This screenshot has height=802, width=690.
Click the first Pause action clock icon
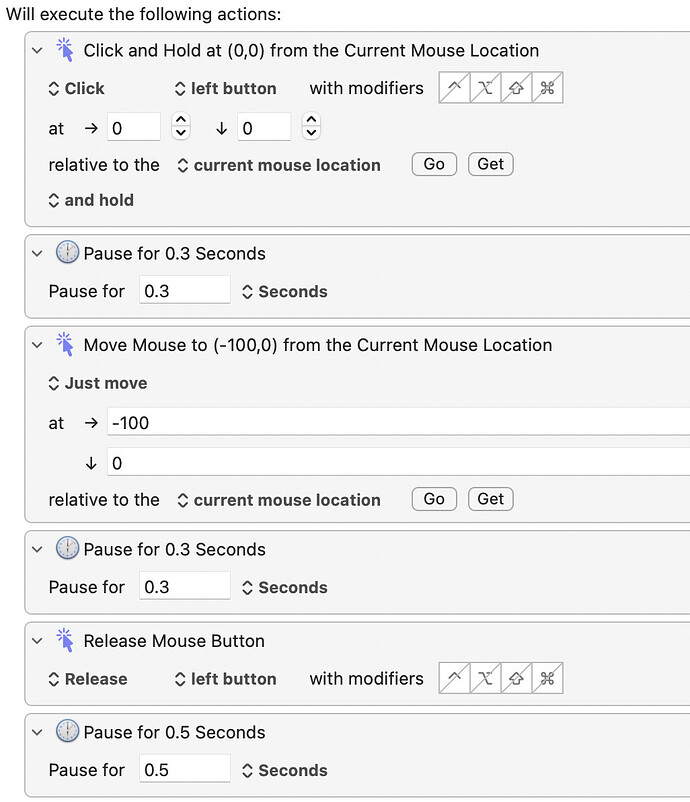click(67, 254)
